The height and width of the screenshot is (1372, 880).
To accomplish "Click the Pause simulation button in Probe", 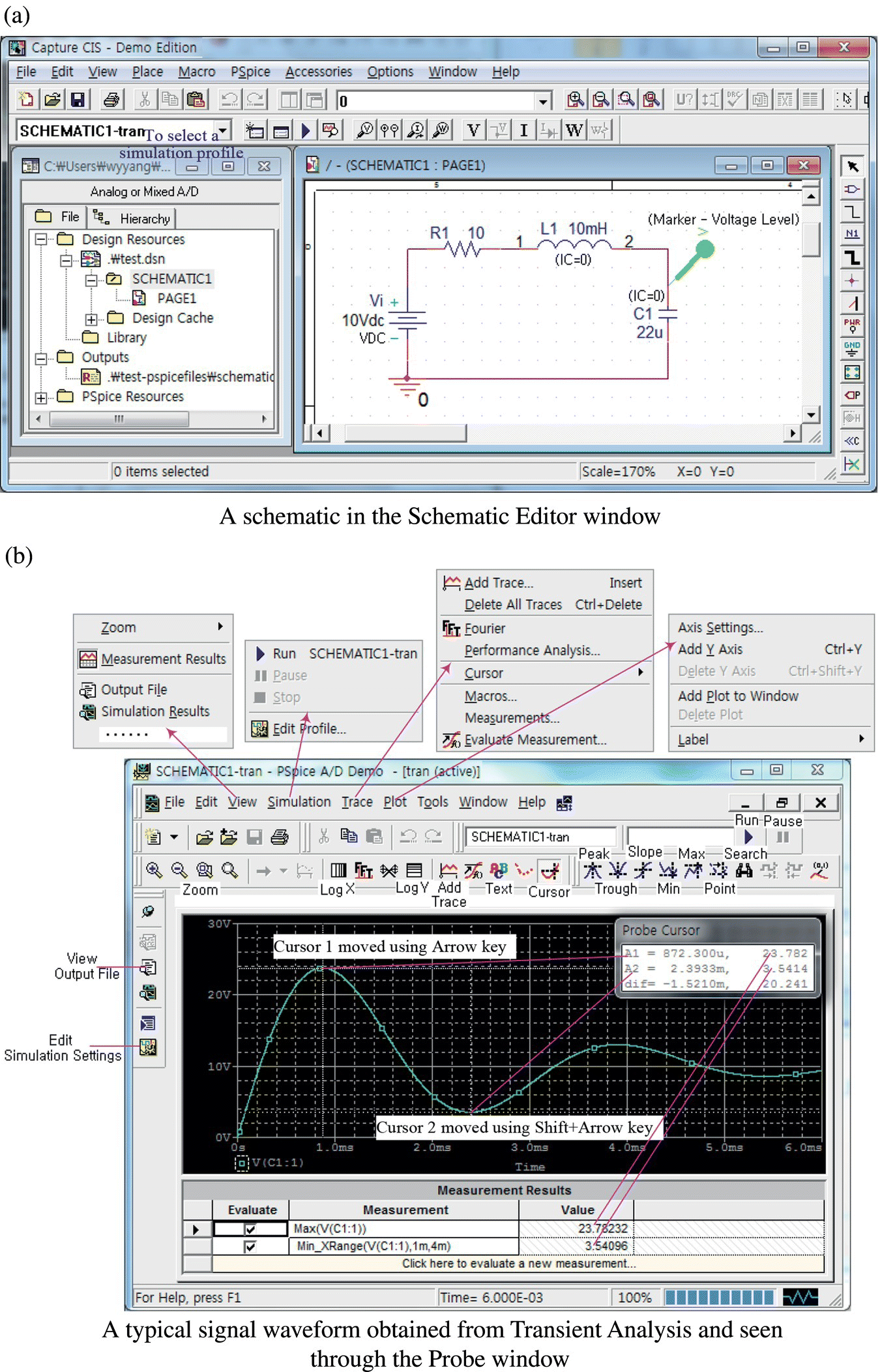I will point(783,837).
